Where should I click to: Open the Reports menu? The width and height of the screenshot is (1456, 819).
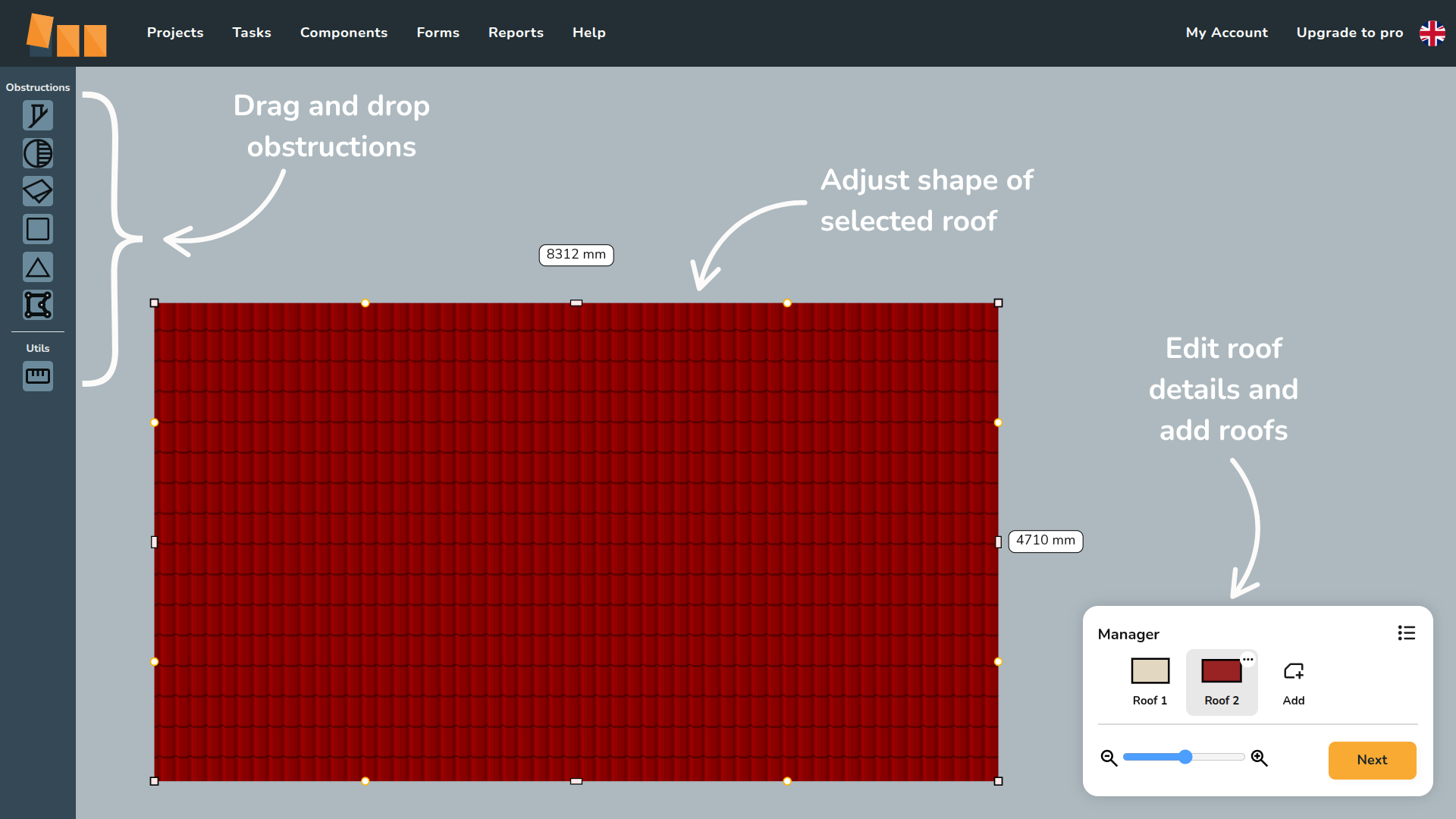point(516,33)
